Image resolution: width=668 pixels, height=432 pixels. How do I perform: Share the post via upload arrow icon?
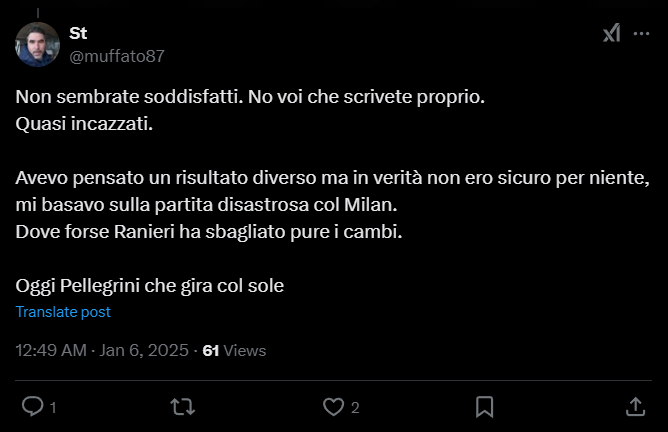pyautogui.click(x=634, y=406)
